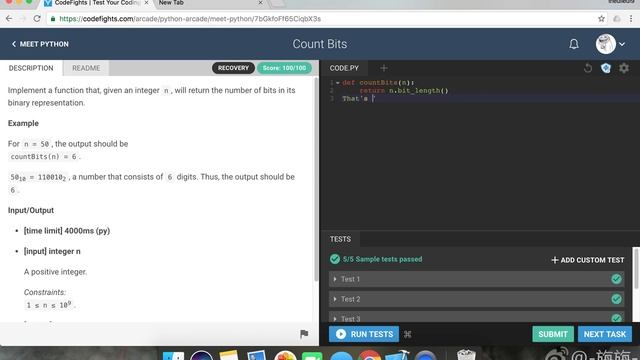640x360 pixels.
Task: Click the keyboard shortcut icon beside Run Tests
Action: point(407,334)
